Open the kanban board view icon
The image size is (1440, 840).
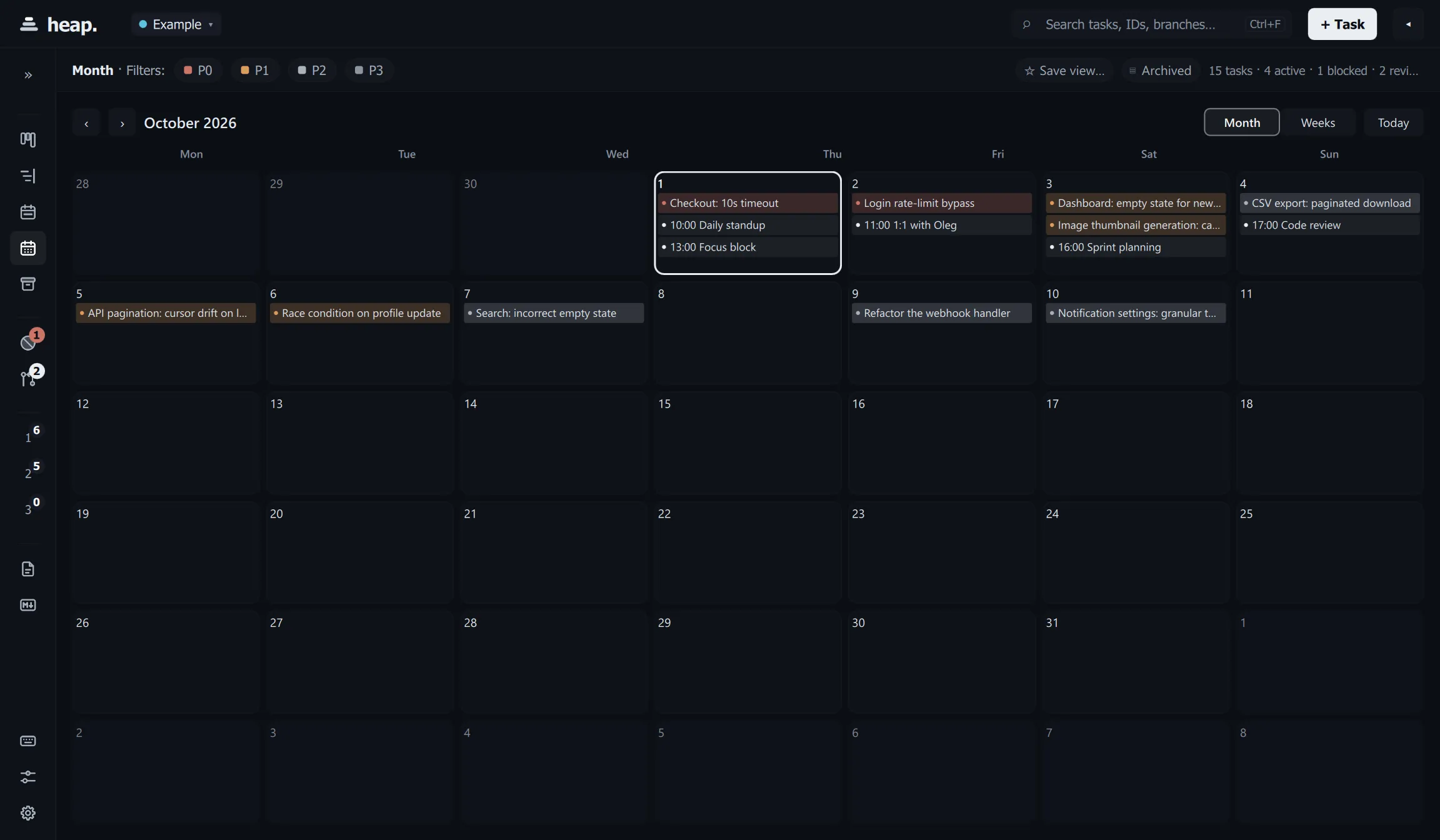point(28,139)
